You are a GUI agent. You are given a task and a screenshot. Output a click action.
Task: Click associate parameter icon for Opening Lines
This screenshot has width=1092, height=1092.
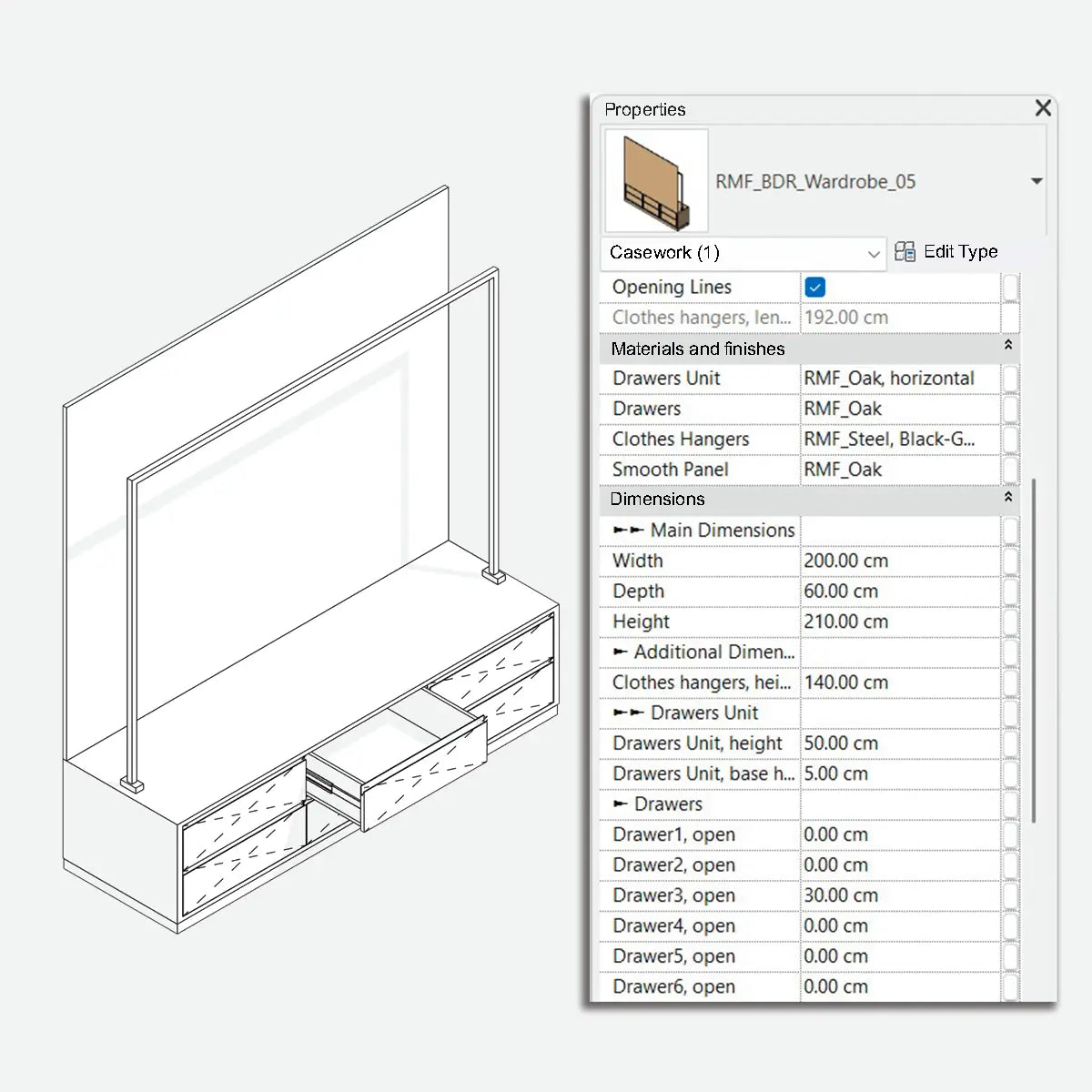pyautogui.click(x=1010, y=287)
